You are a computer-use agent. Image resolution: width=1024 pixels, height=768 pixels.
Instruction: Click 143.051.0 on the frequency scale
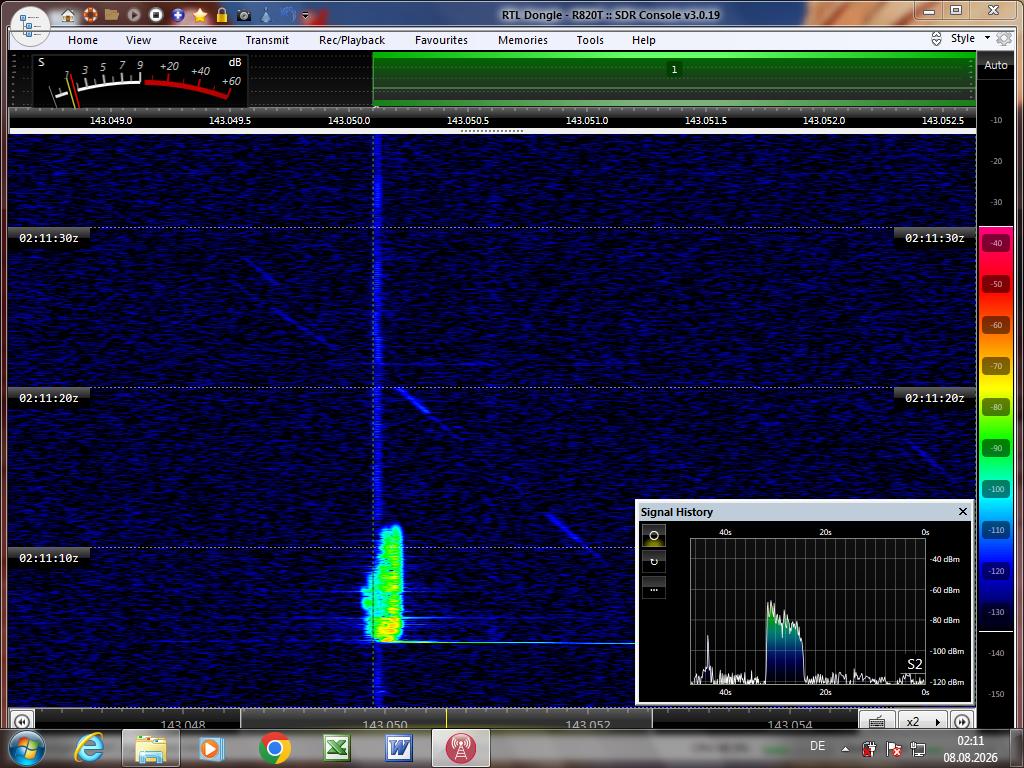tap(586, 121)
